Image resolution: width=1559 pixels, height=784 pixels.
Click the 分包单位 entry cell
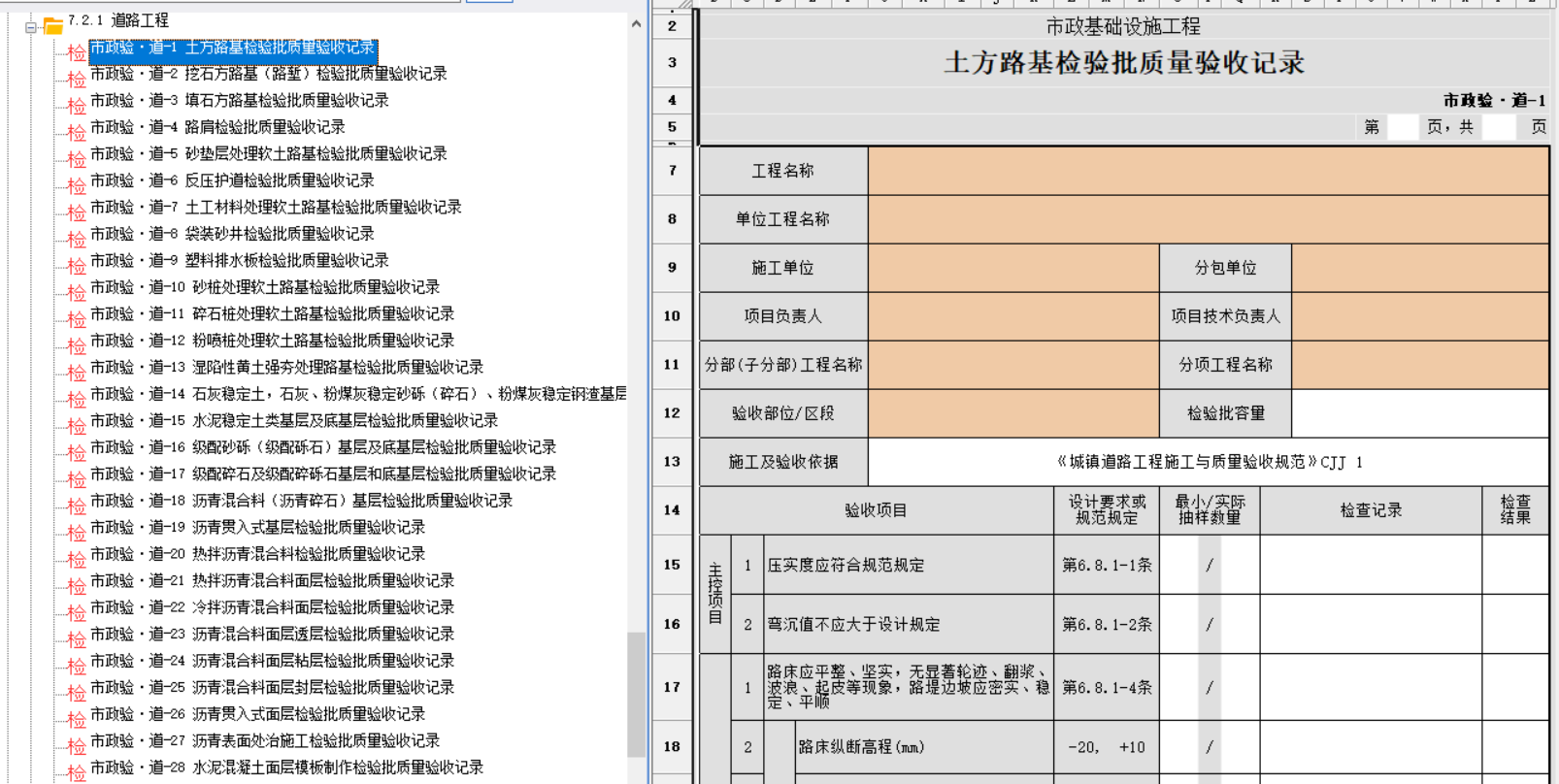[x=1419, y=268]
